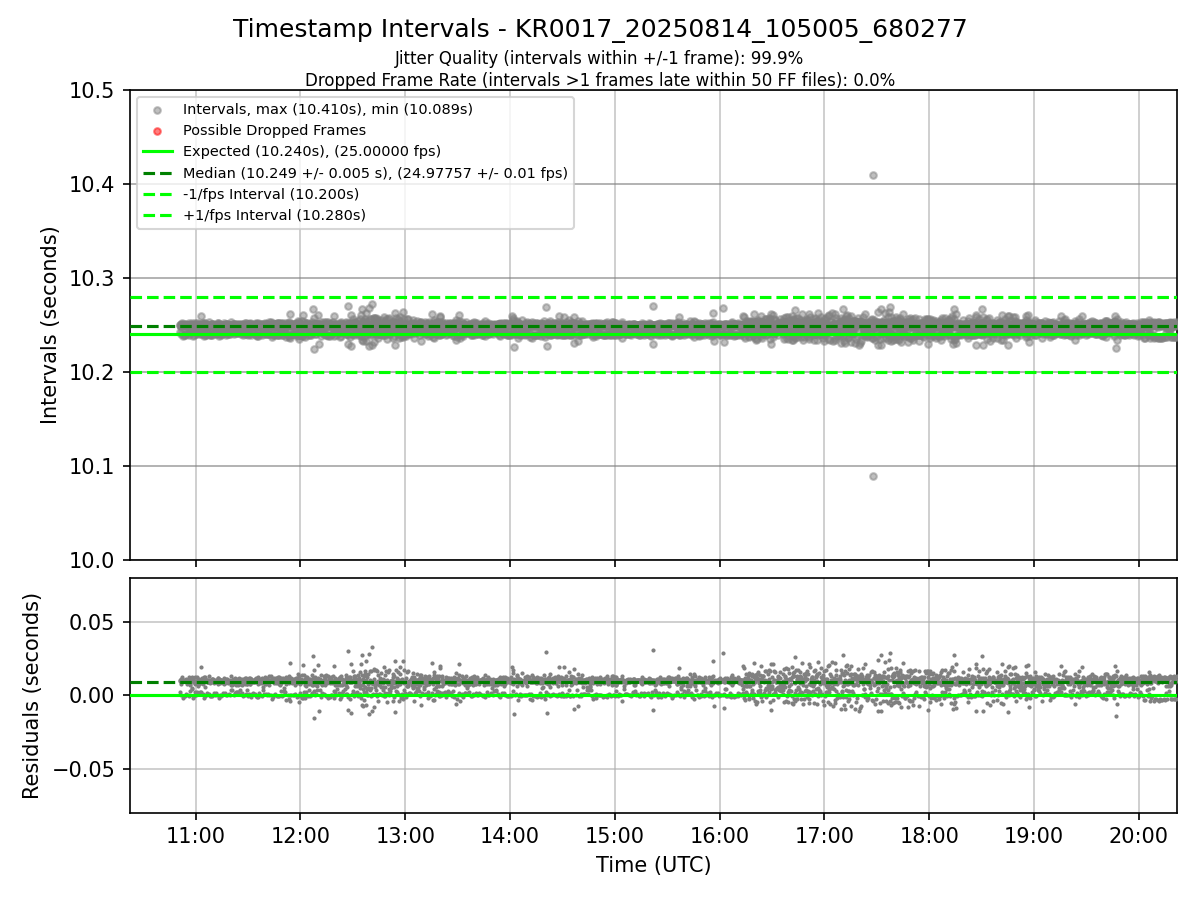Screen dimensions: 1200x900
Task: Click the 11:00 x-axis tick label
Action: 196,835
